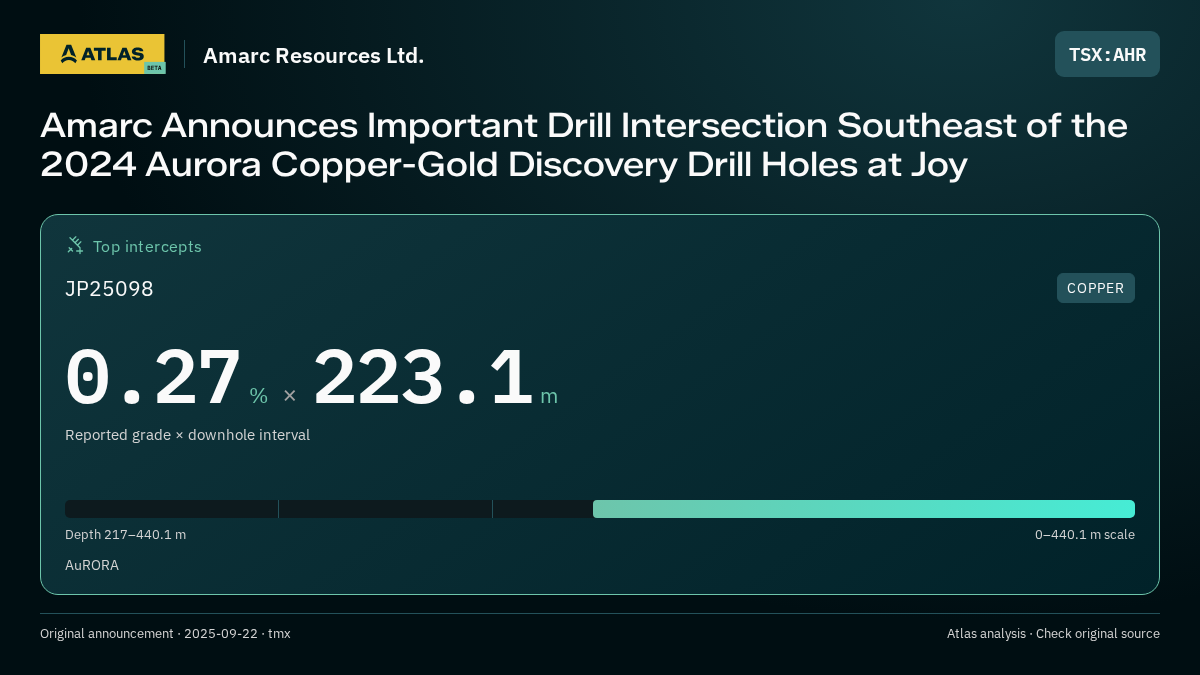Click the Top intercepts drill icon
Image resolution: width=1200 pixels, height=675 pixels.
click(75, 245)
